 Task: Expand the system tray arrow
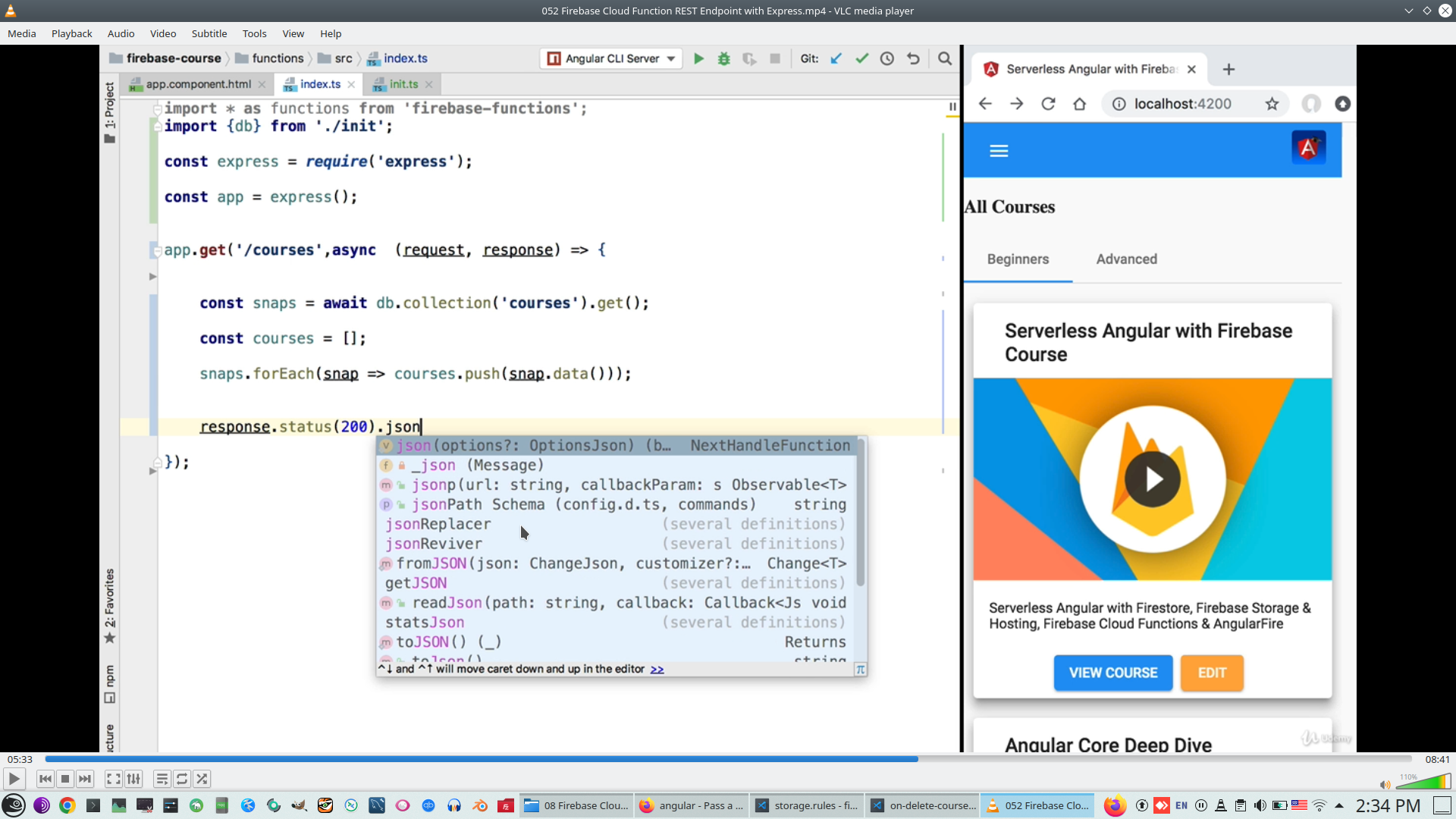coord(1339,805)
